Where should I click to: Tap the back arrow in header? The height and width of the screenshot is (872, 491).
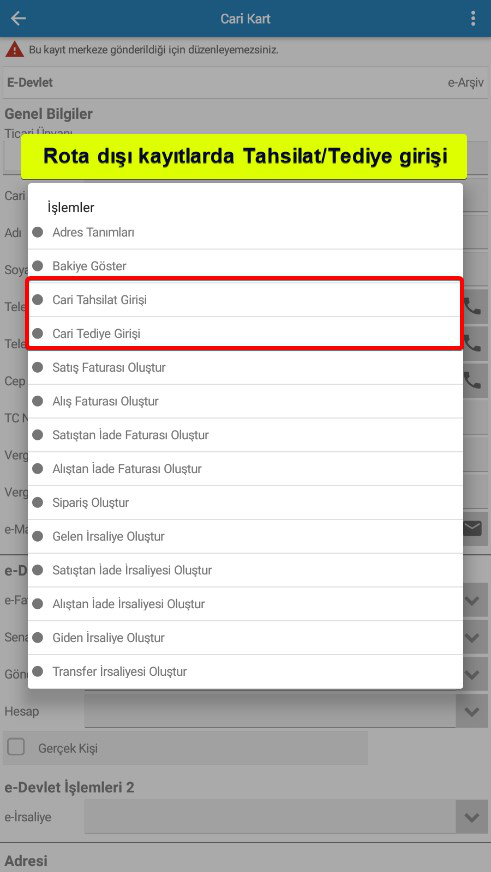18,18
